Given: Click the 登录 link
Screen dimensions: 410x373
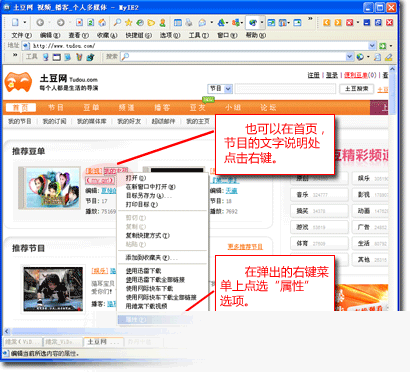Looking at the screenshot, I should tap(332, 75).
